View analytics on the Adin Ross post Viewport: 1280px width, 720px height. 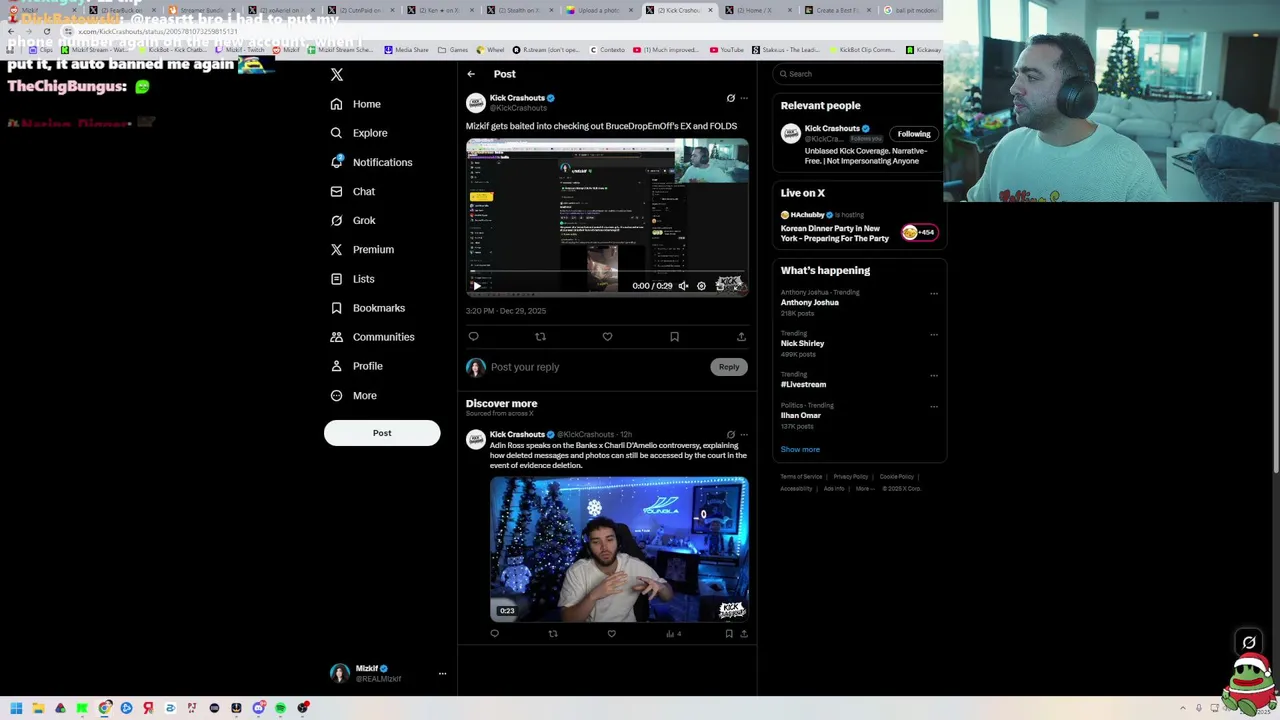(x=673, y=634)
